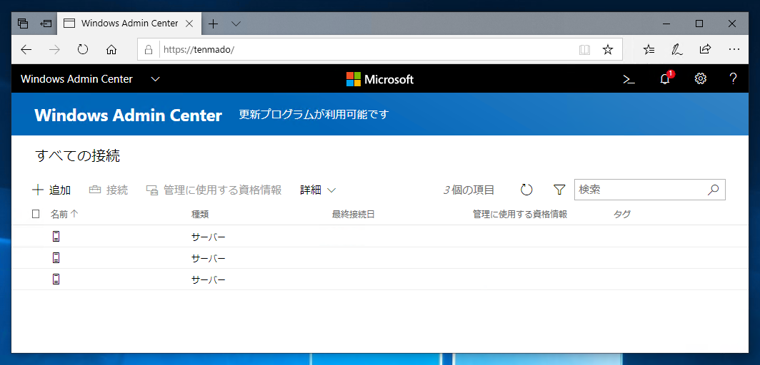
Task: Sort by 管理に使用する資格情報 column header
Action: 520,214
